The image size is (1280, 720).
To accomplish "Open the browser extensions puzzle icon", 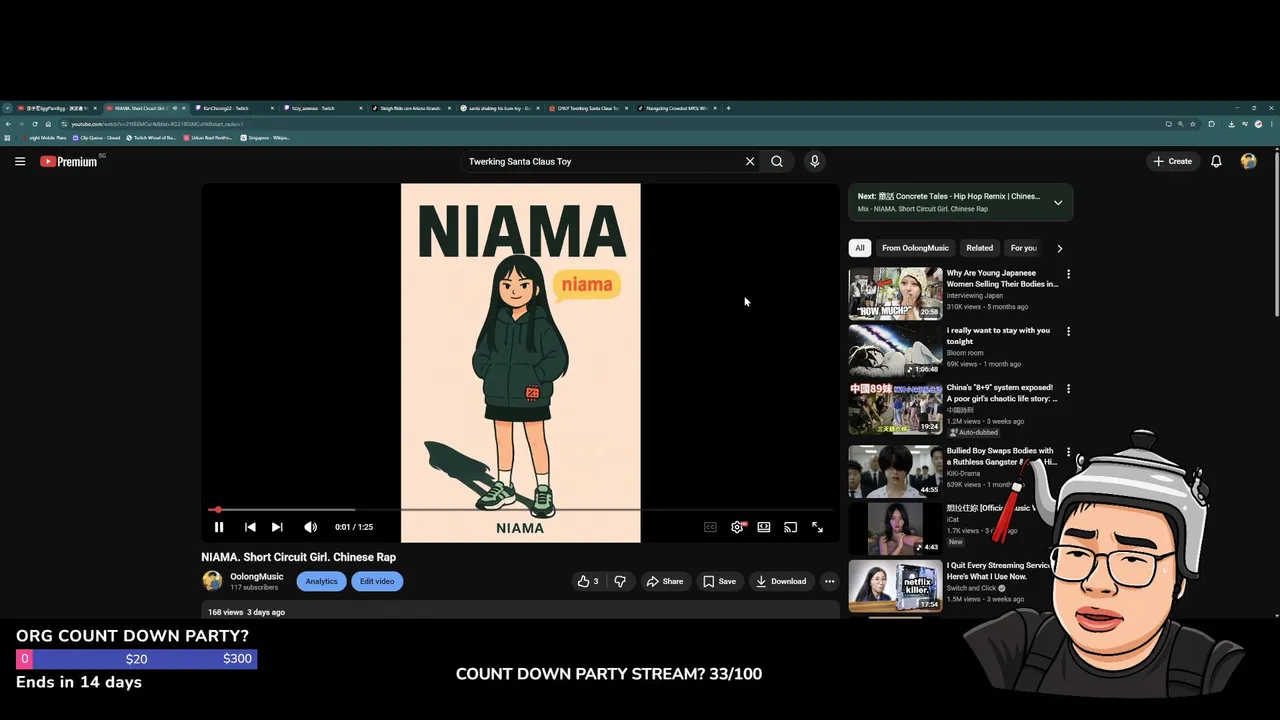I will [1212, 124].
